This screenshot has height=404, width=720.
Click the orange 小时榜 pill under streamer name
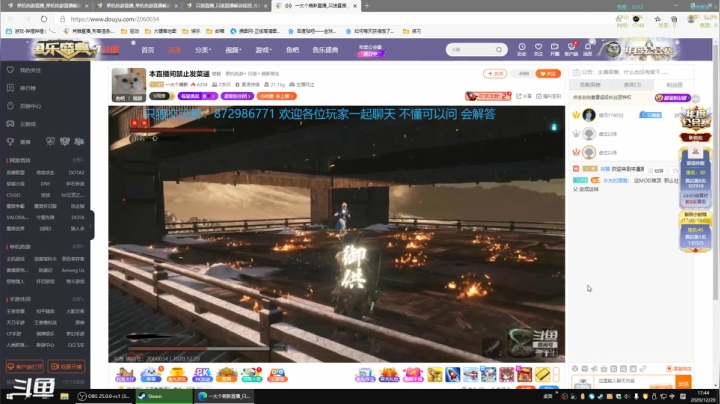276,96
